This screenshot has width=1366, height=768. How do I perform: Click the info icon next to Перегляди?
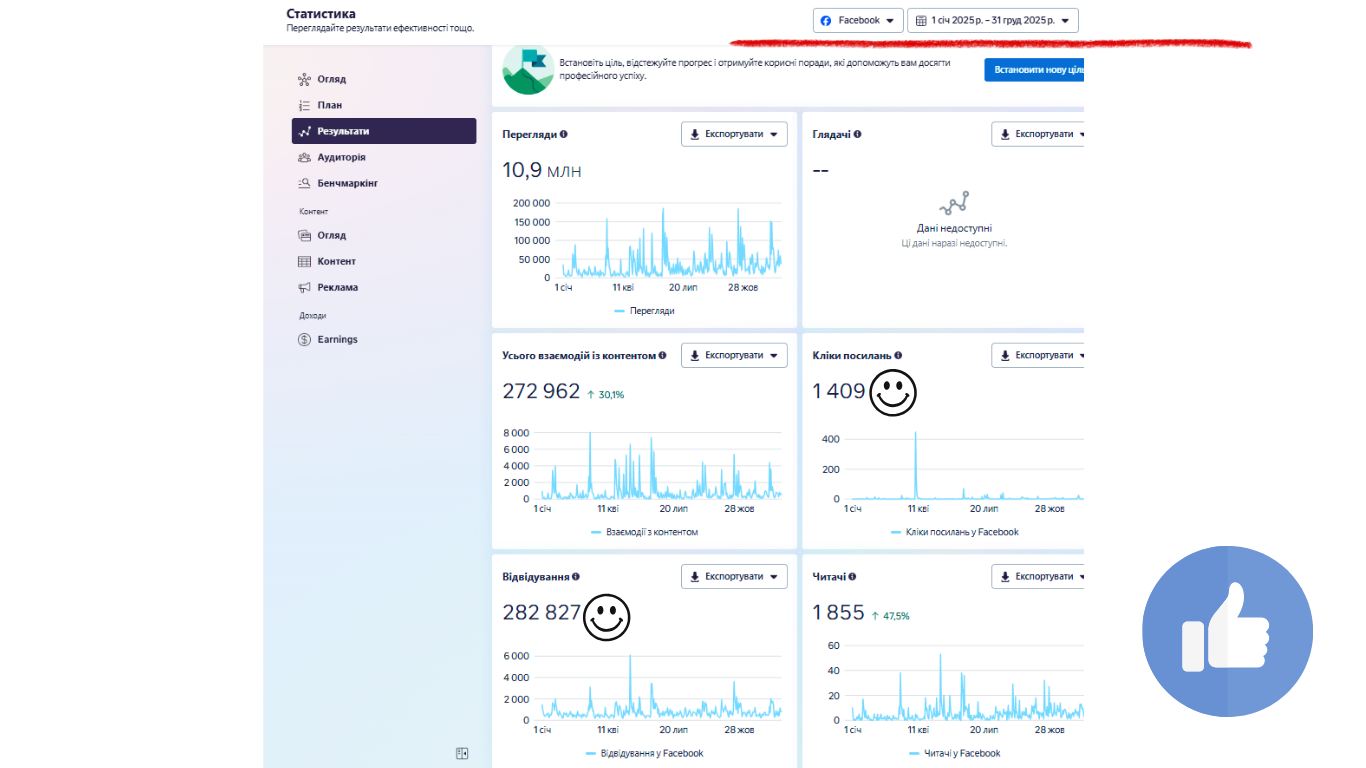tap(564, 134)
